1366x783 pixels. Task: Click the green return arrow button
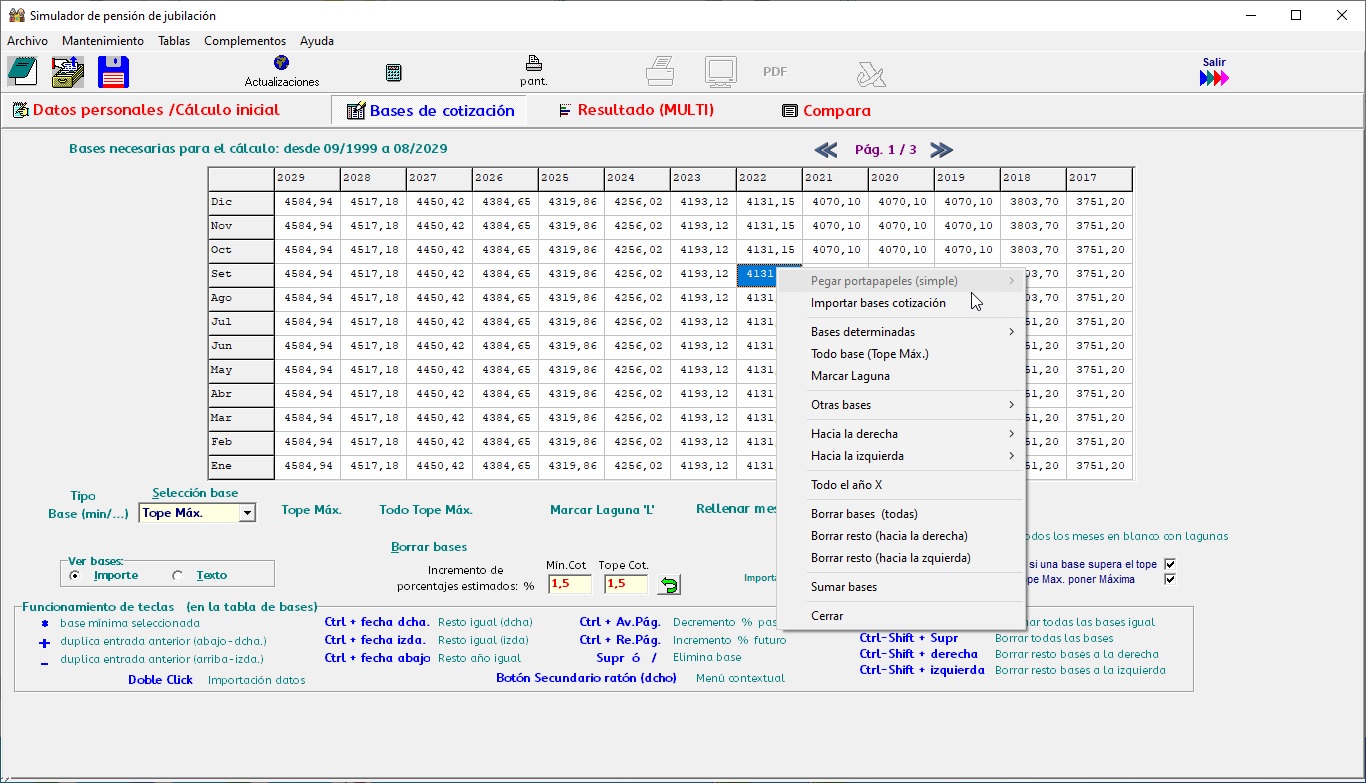(670, 585)
